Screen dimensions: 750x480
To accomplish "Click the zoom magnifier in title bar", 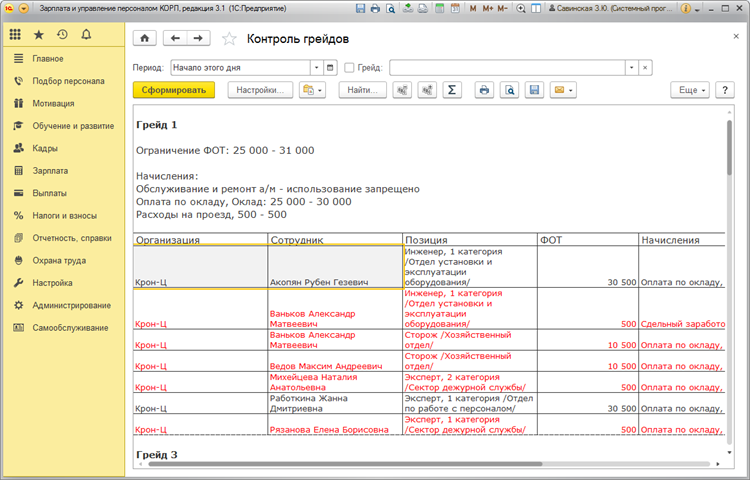I will (x=521, y=8).
